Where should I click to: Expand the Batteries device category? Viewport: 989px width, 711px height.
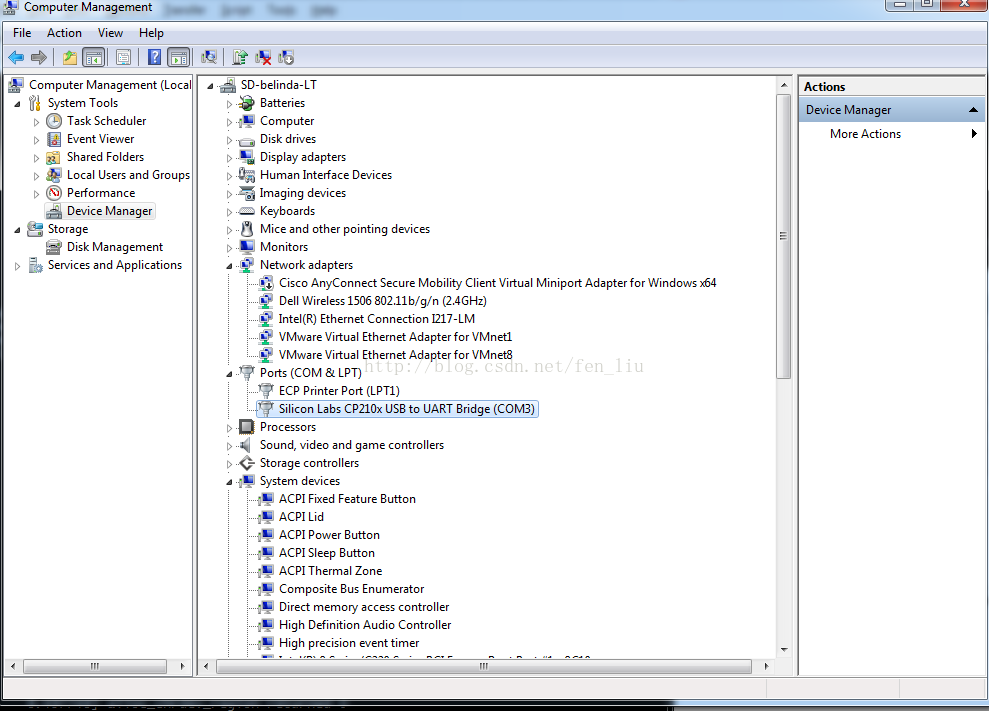point(229,103)
